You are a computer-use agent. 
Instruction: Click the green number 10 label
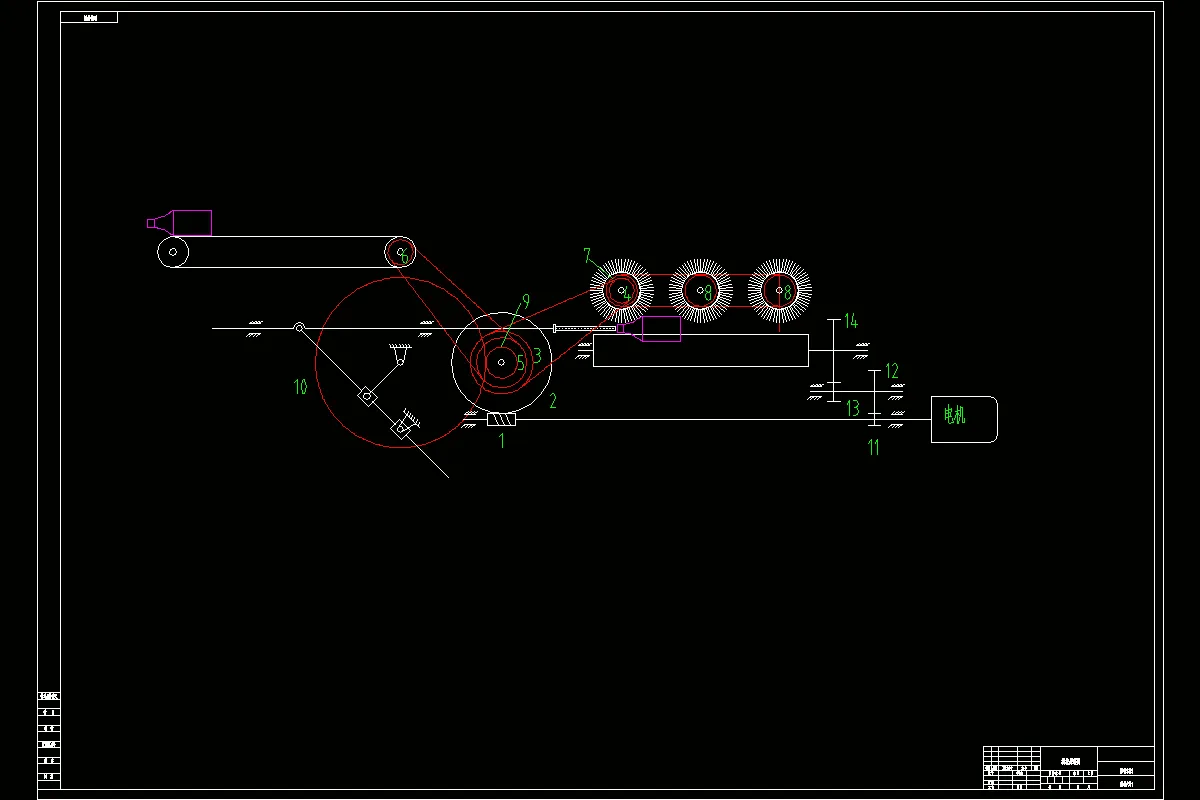click(300, 387)
